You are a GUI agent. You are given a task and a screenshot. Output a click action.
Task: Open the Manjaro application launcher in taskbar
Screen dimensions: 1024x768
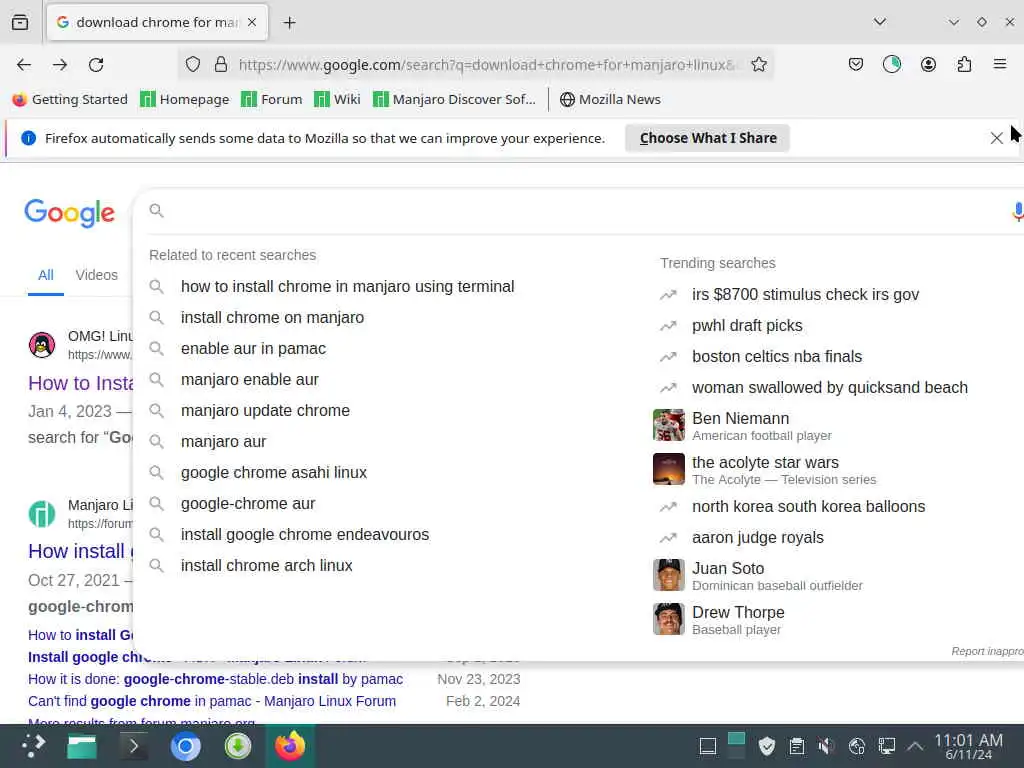click(x=32, y=746)
